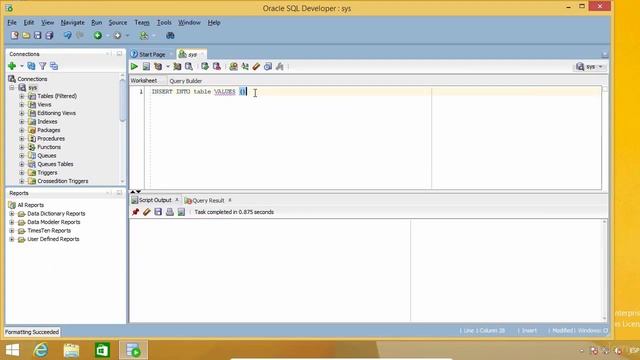Screen dimensions: 640x360
Task: Select the Indexes tree item
Action: 47,122
